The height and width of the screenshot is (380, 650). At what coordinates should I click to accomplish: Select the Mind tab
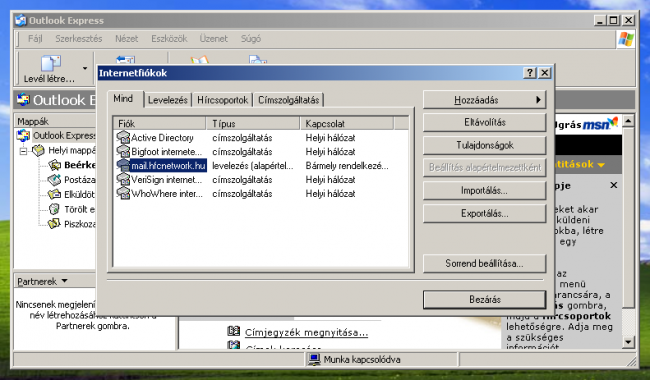point(123,99)
